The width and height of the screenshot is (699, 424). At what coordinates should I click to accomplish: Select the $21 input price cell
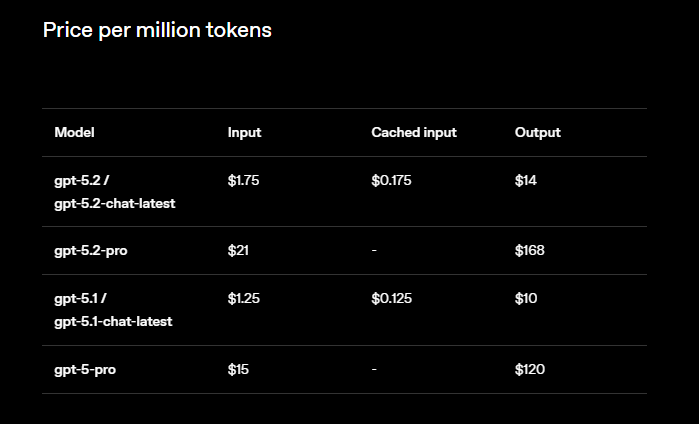pos(238,250)
